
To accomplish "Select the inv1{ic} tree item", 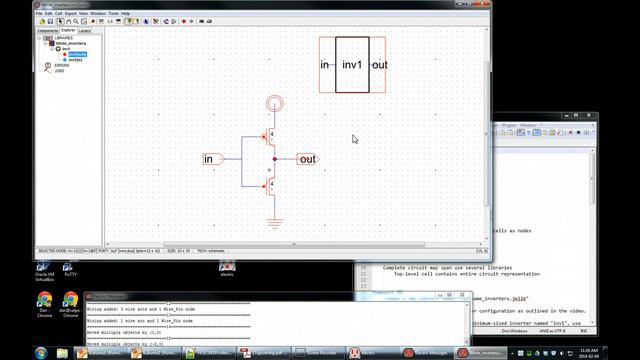I will click(75, 60).
